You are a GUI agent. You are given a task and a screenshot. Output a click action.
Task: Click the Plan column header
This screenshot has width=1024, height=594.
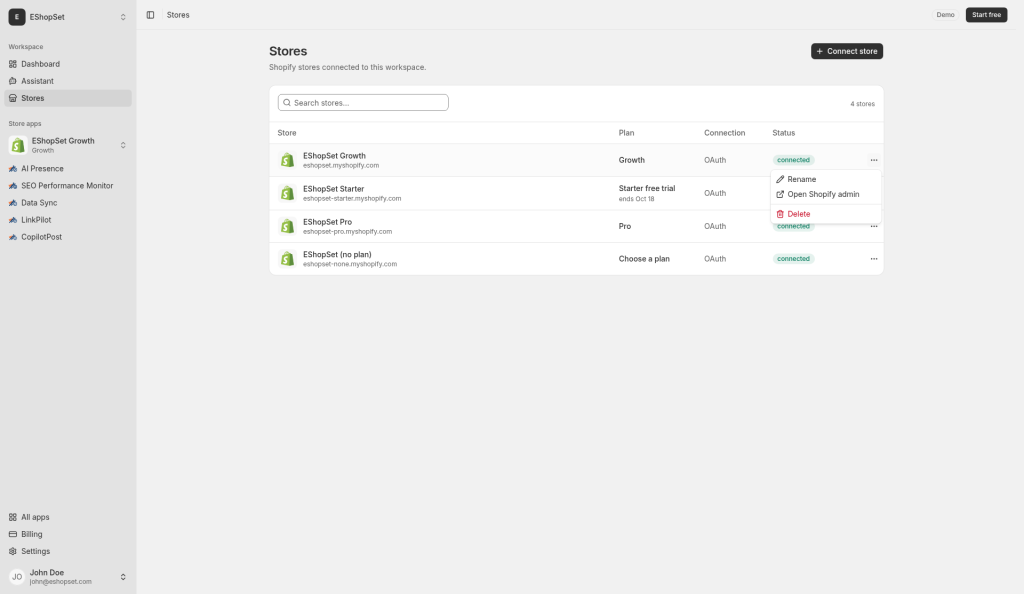point(626,133)
